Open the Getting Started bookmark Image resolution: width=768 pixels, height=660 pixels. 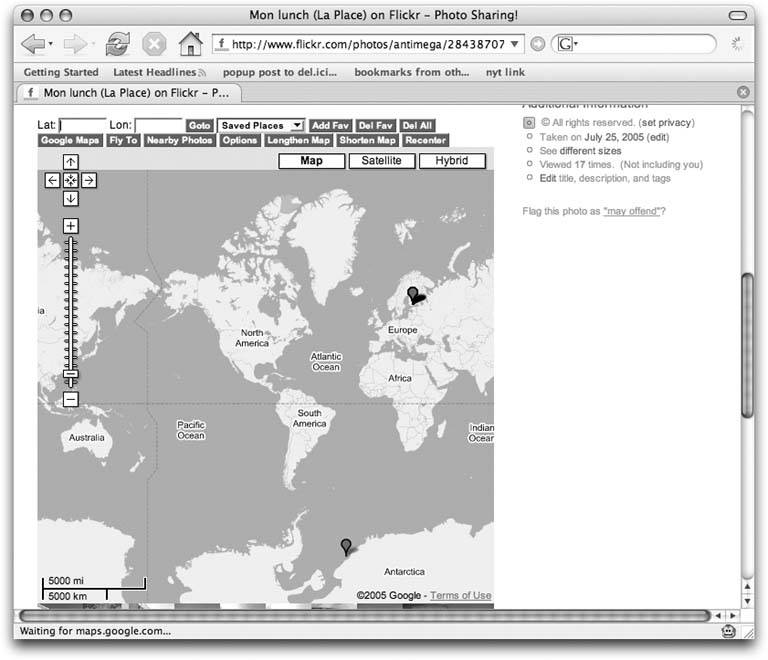point(61,72)
